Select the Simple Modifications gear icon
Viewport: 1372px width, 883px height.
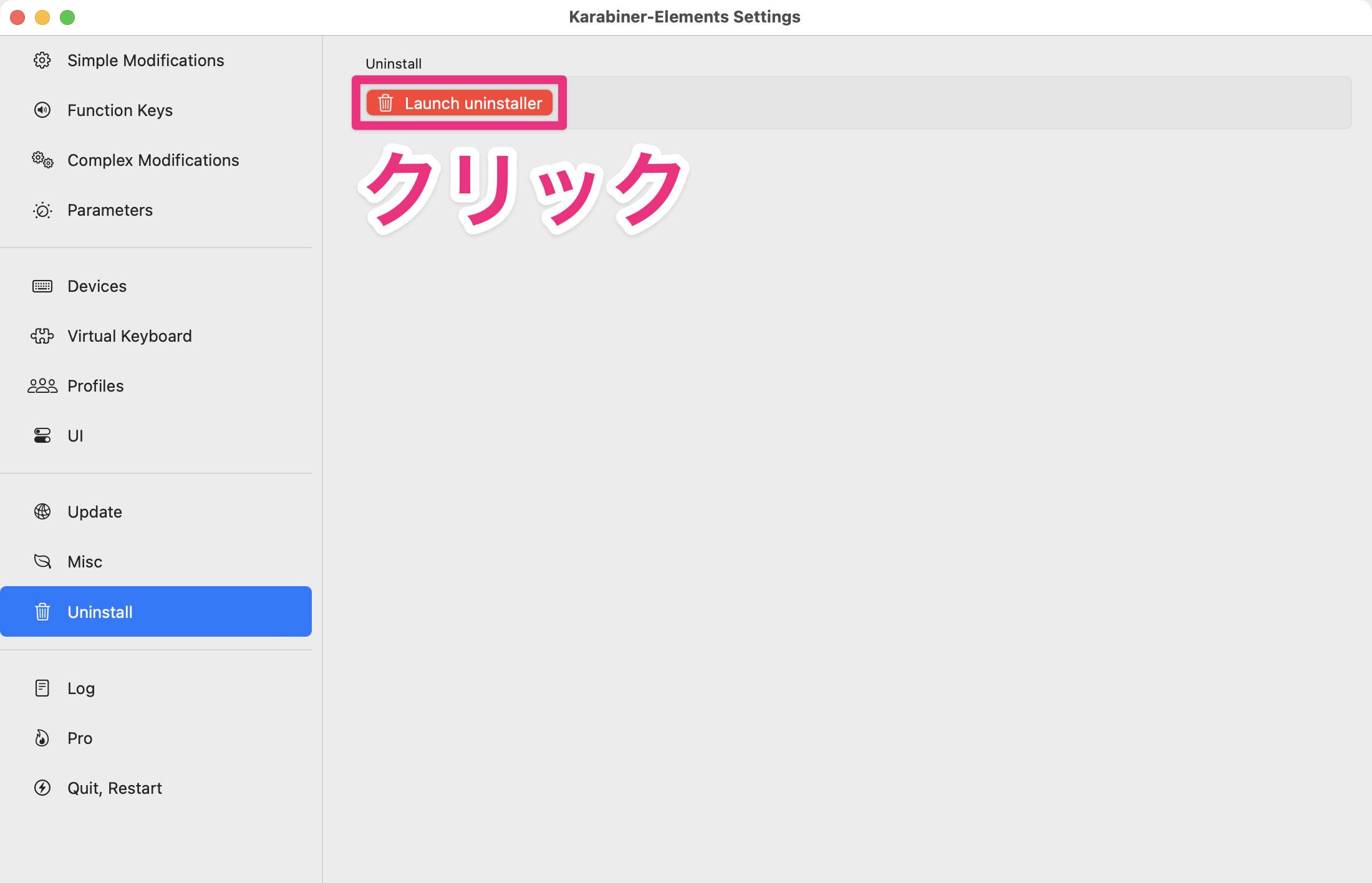[42, 60]
